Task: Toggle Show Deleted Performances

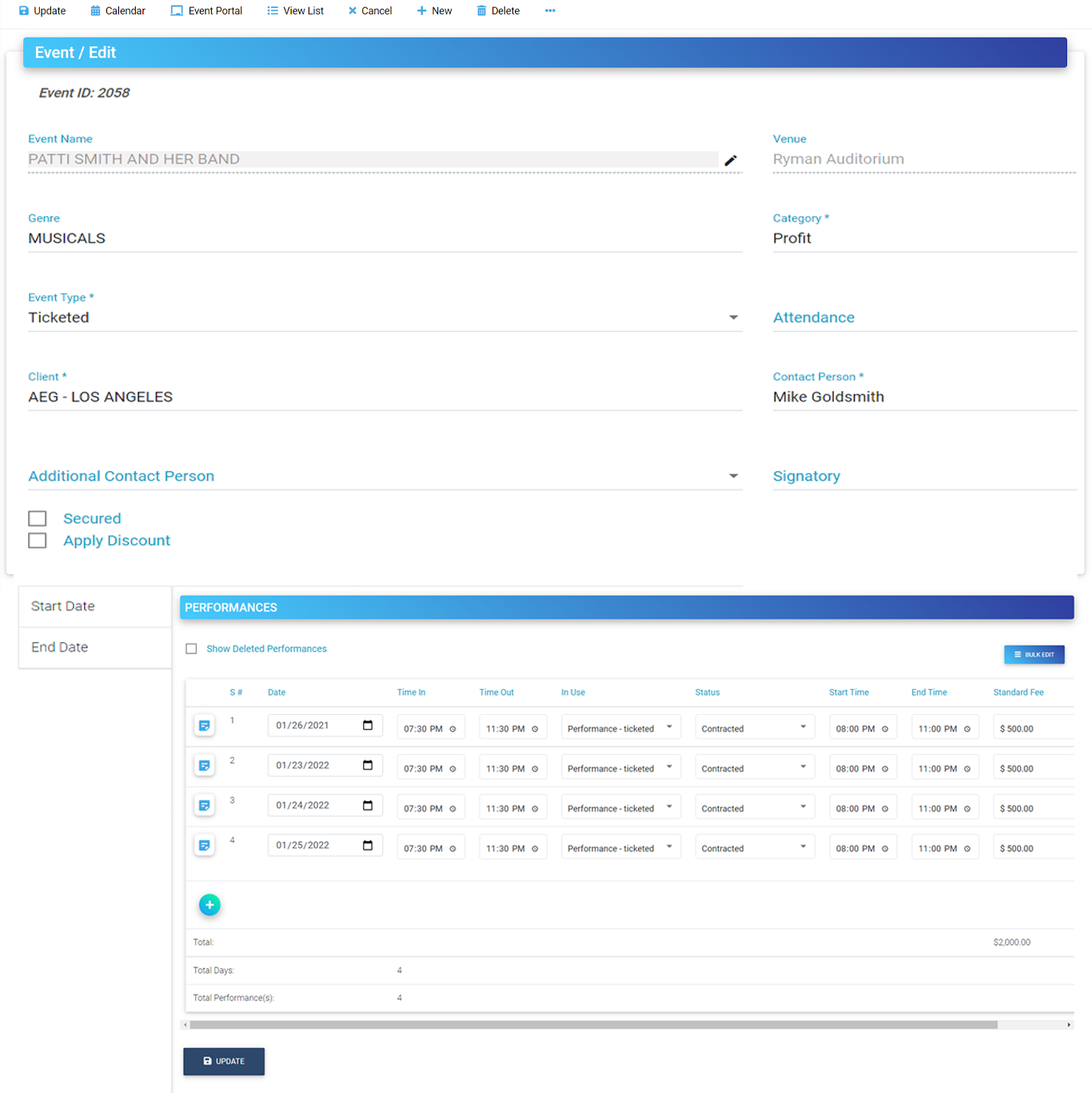Action: pos(191,648)
